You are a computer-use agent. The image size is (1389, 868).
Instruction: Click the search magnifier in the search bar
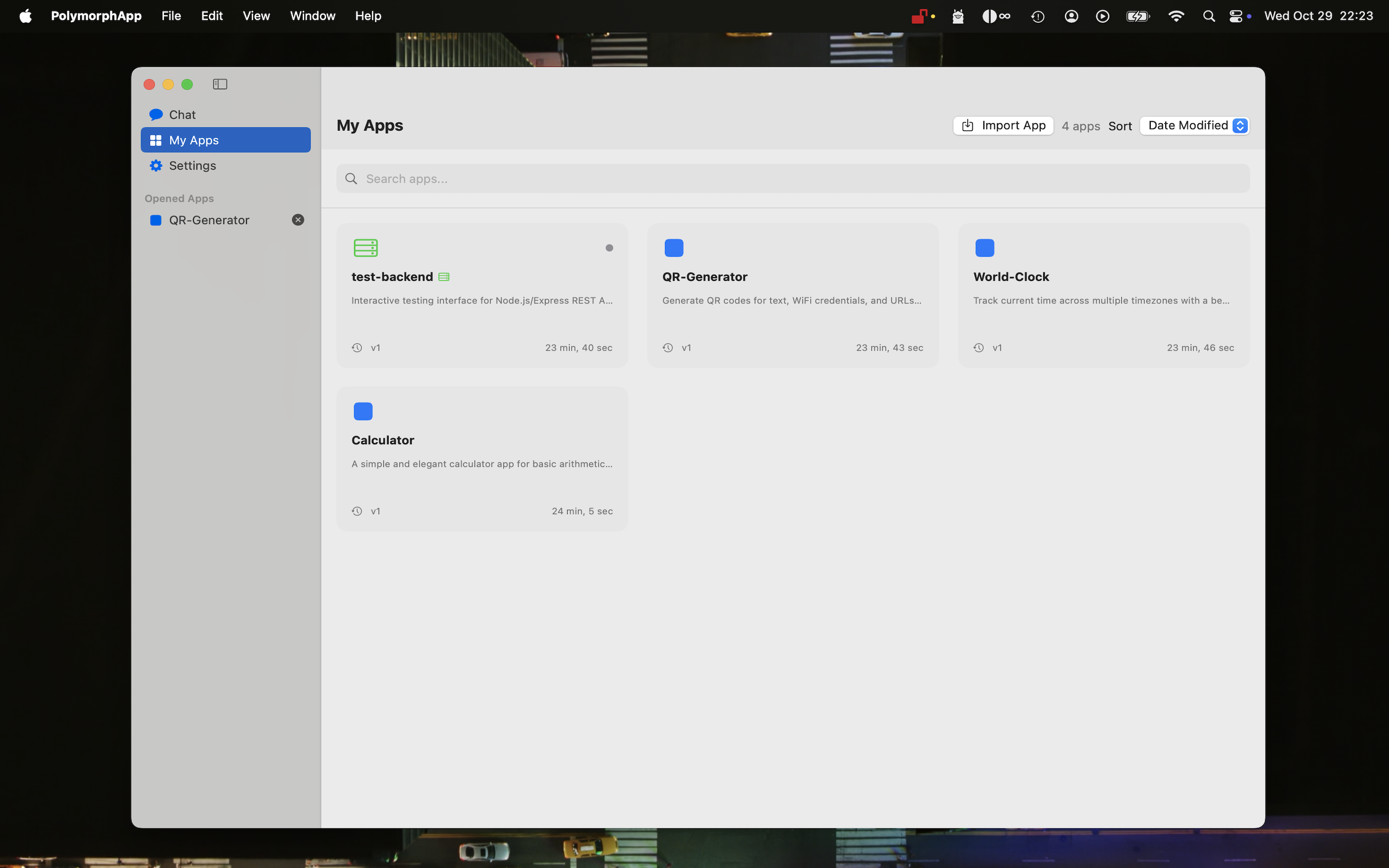(x=352, y=178)
